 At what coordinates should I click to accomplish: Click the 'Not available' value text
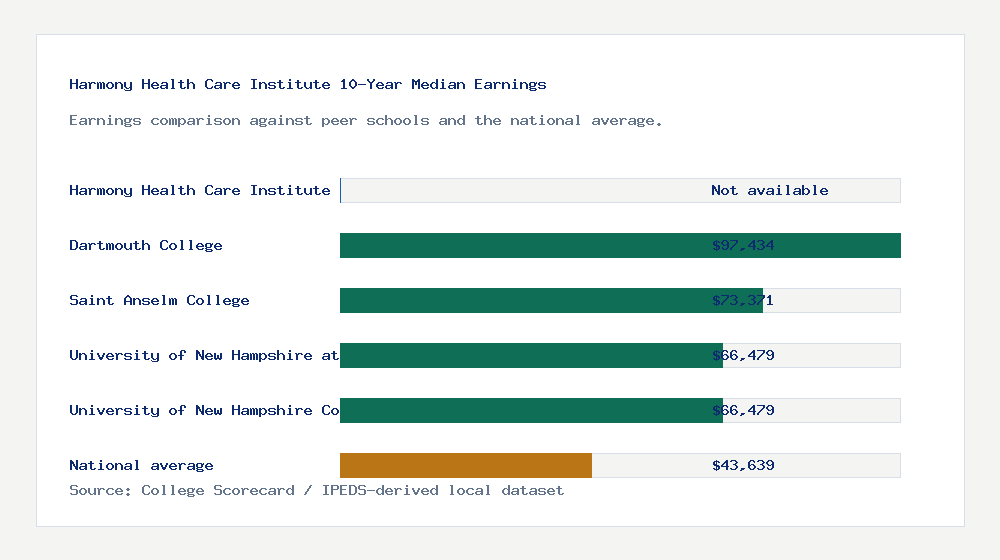point(769,190)
